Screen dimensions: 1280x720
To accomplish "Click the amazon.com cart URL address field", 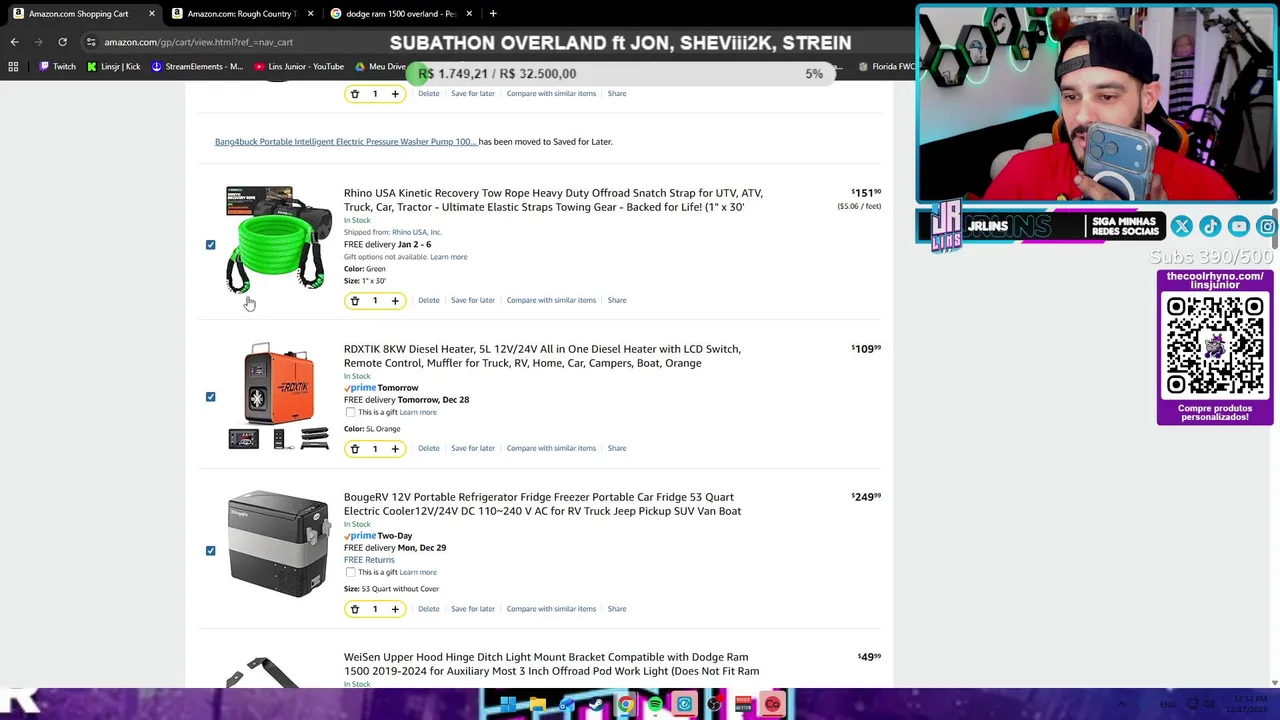I will pos(198,42).
